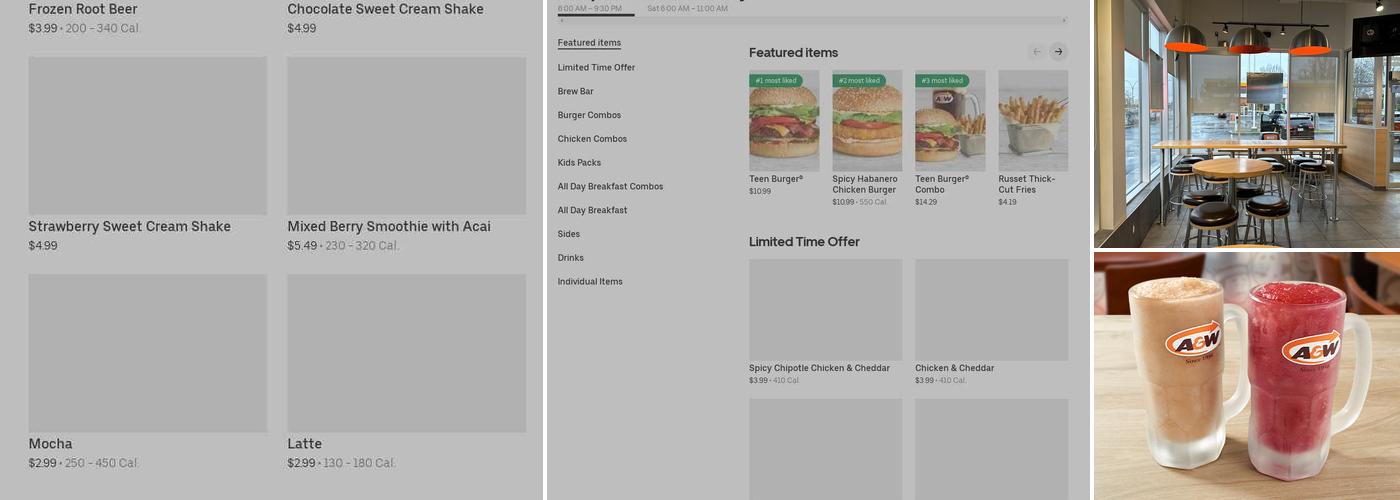Viewport: 1400px width, 500px height.
Task: Jump to Burger Combos category
Action: (589, 115)
